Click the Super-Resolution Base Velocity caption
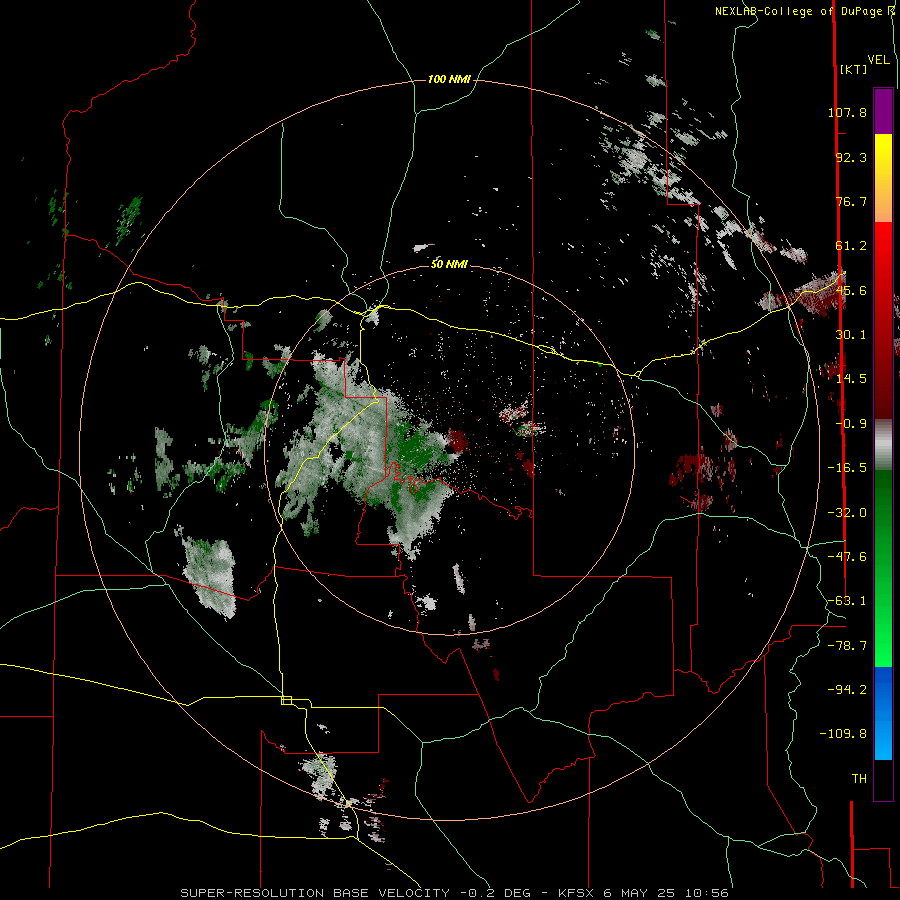This screenshot has height=900, width=900. pyautogui.click(x=455, y=893)
